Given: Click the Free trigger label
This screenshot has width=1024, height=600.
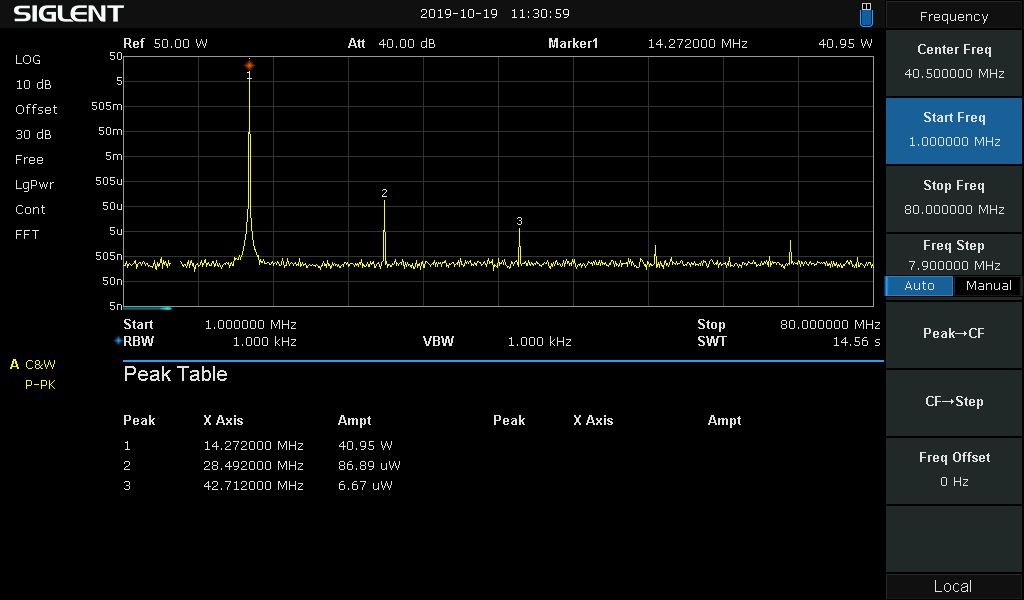Looking at the screenshot, I should 29,160.
